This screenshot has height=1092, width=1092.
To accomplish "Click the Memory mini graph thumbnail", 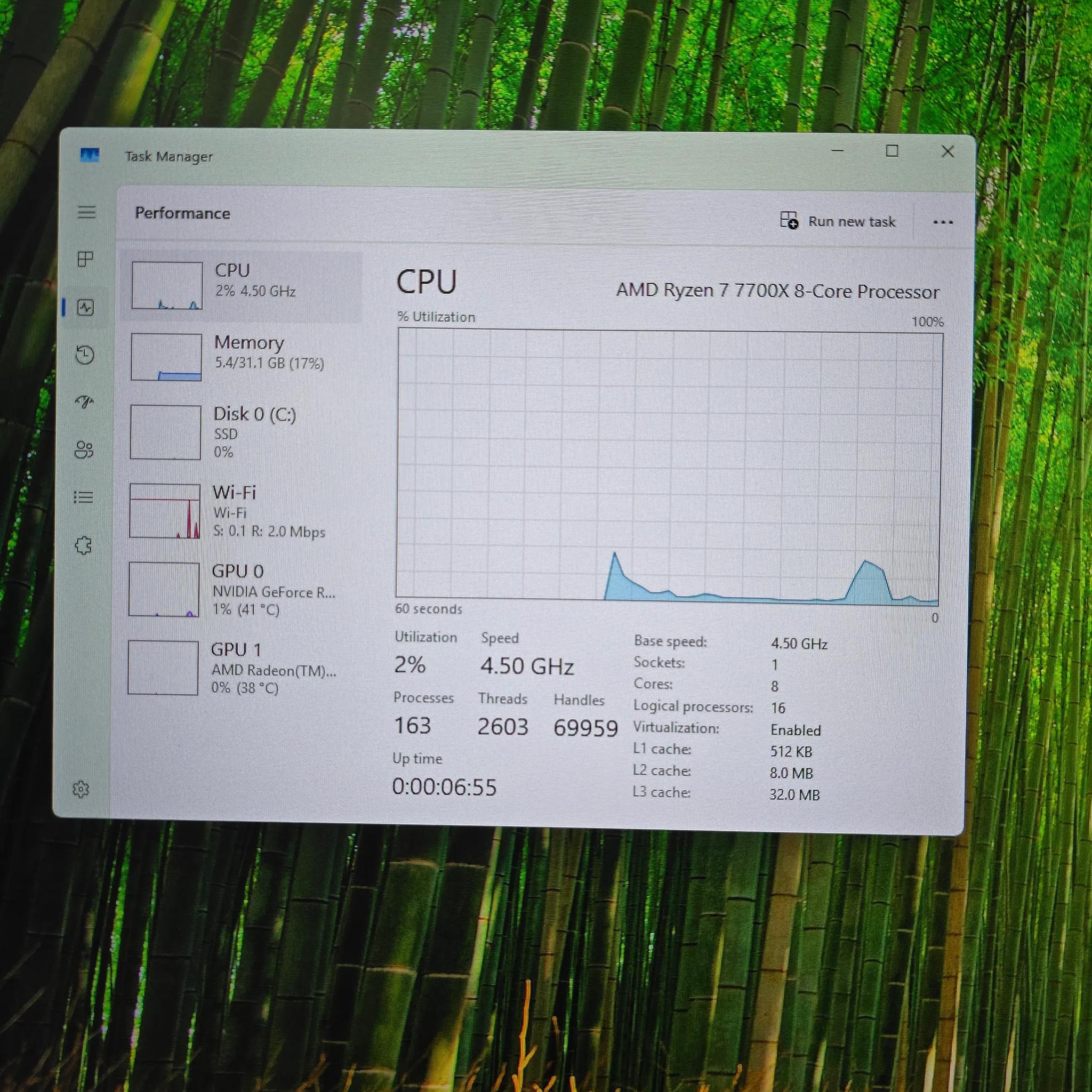I will (x=166, y=357).
